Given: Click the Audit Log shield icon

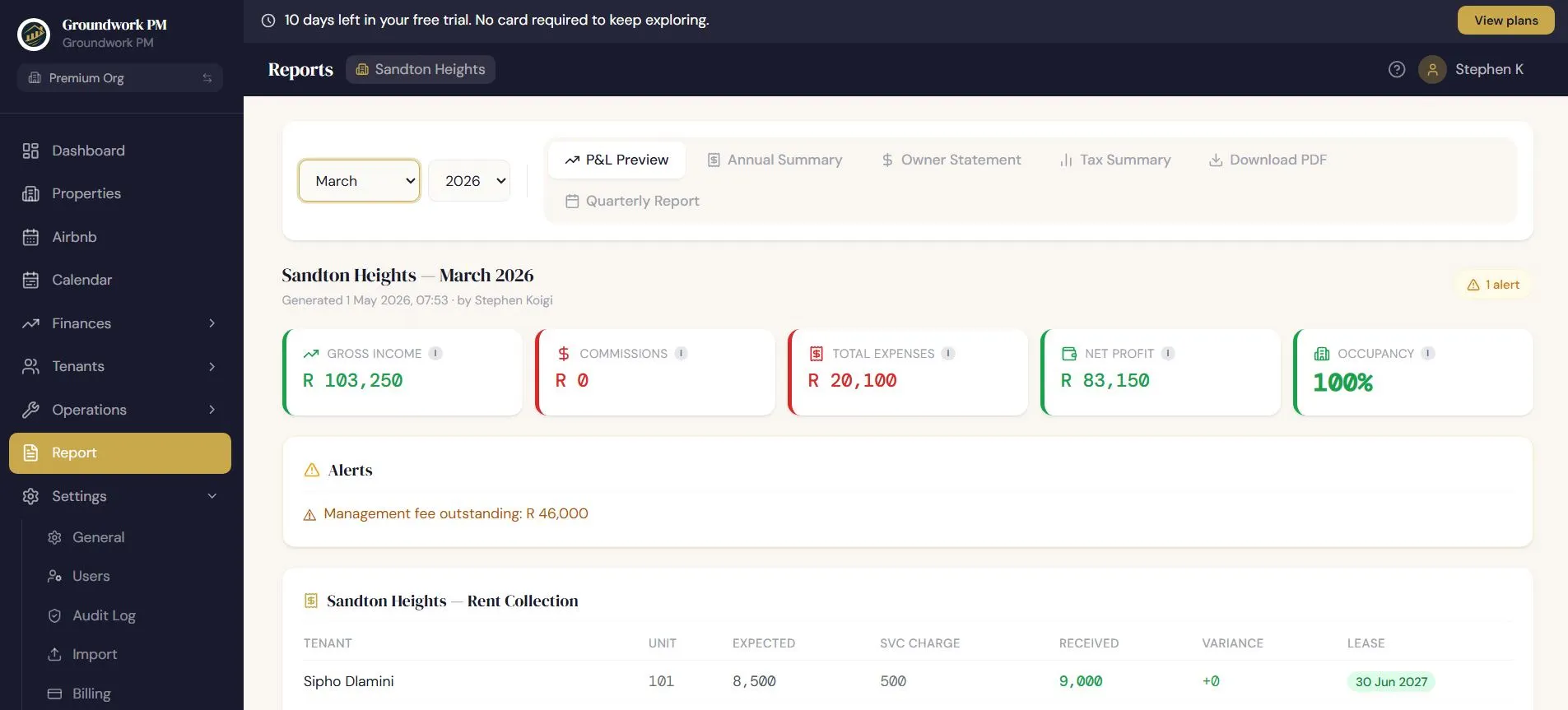Looking at the screenshot, I should tap(55, 615).
